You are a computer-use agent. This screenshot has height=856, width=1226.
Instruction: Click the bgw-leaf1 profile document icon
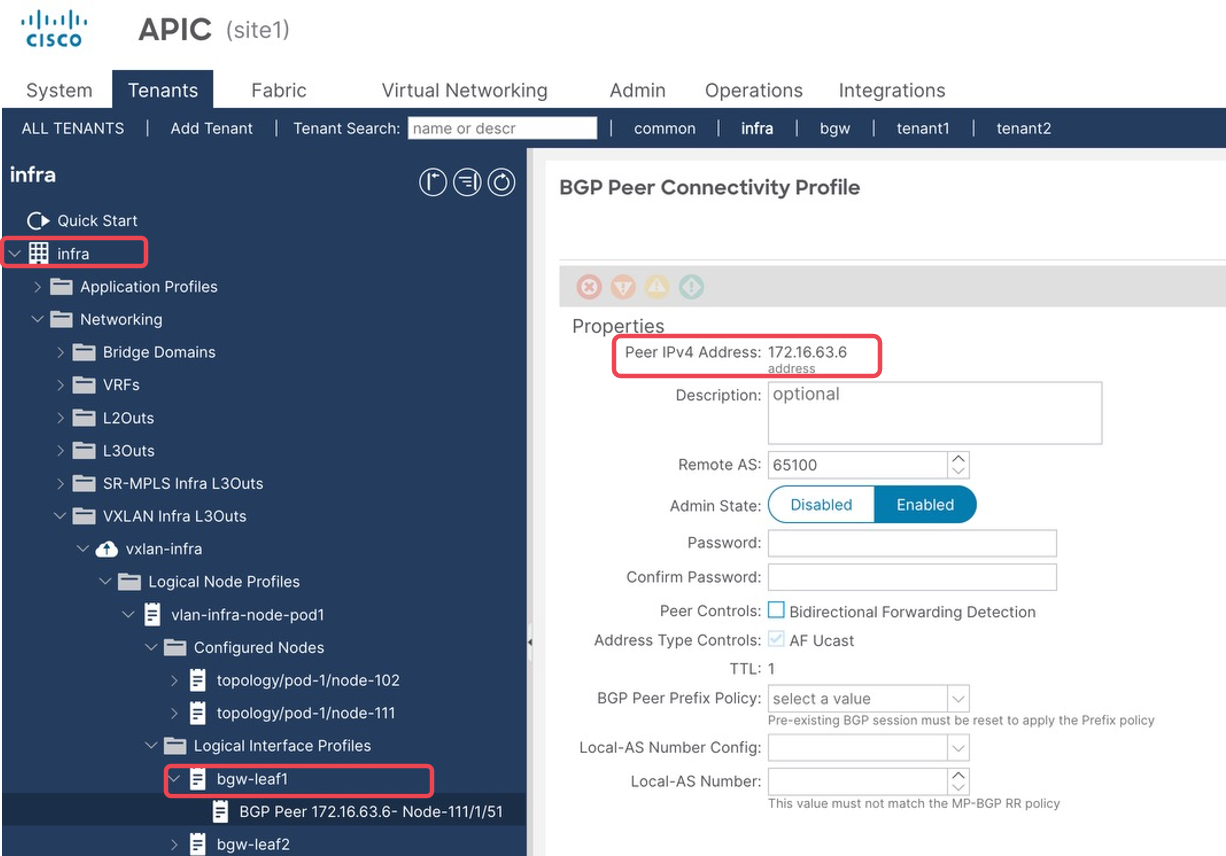point(197,779)
